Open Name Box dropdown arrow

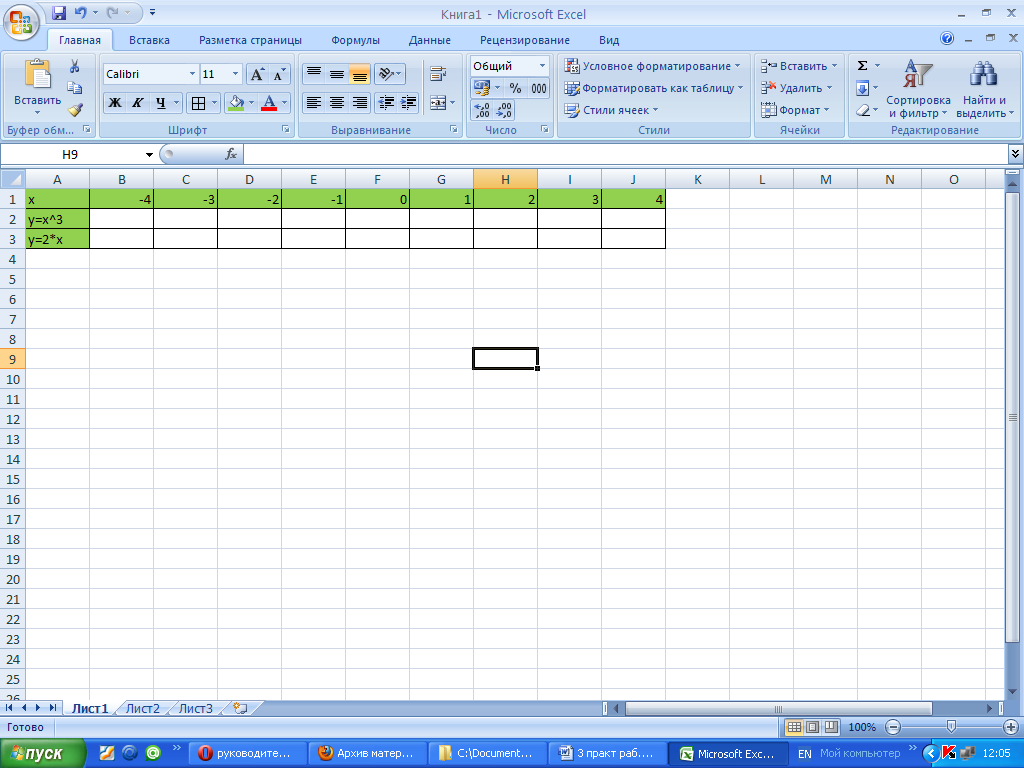(149, 155)
